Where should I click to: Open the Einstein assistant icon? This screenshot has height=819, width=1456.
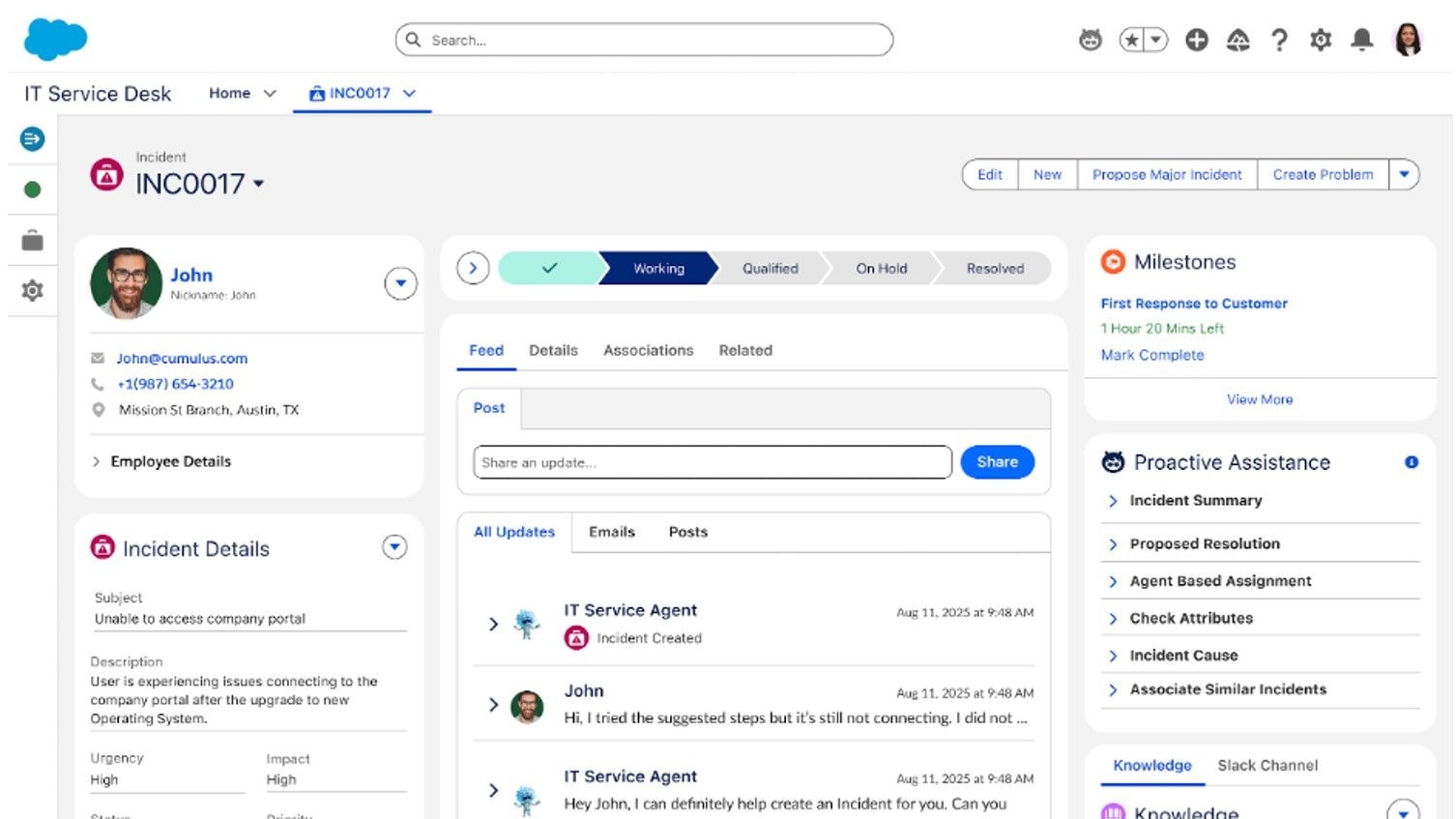[x=1091, y=40]
